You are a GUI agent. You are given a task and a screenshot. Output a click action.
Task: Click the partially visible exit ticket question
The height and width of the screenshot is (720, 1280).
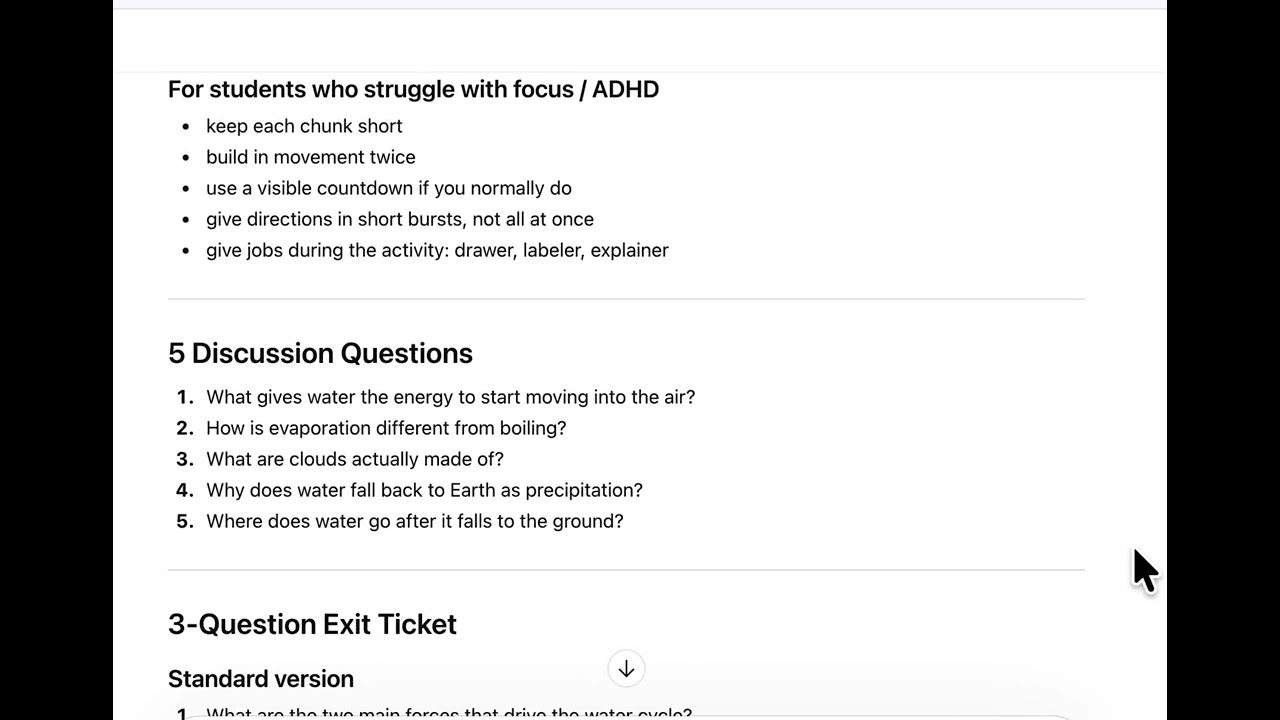pyautogui.click(x=448, y=714)
